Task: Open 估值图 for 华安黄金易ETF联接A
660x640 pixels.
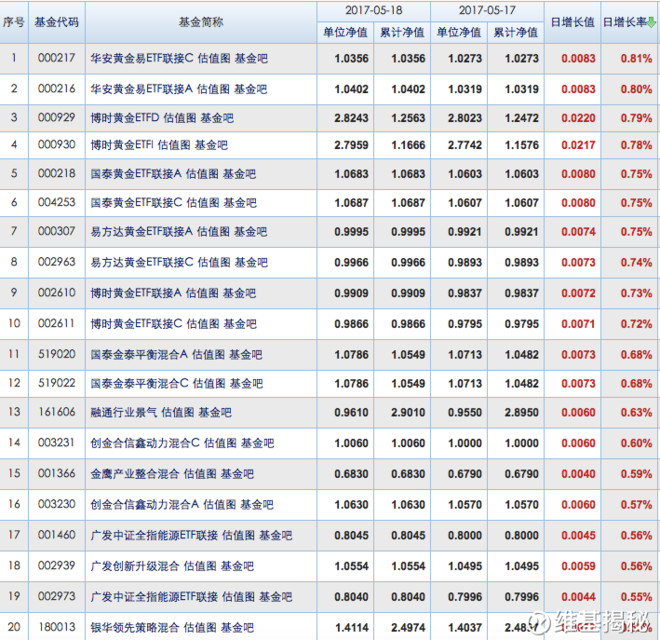Action: [x=213, y=89]
